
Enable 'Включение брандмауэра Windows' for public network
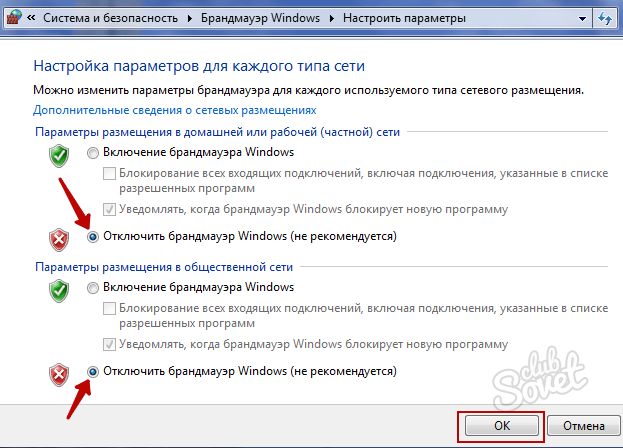pyautogui.click(x=94, y=288)
